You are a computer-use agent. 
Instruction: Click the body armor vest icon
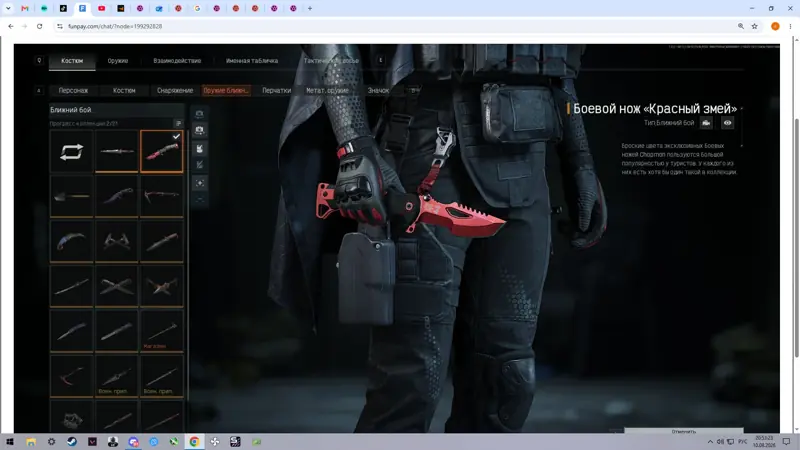pyautogui.click(x=199, y=148)
